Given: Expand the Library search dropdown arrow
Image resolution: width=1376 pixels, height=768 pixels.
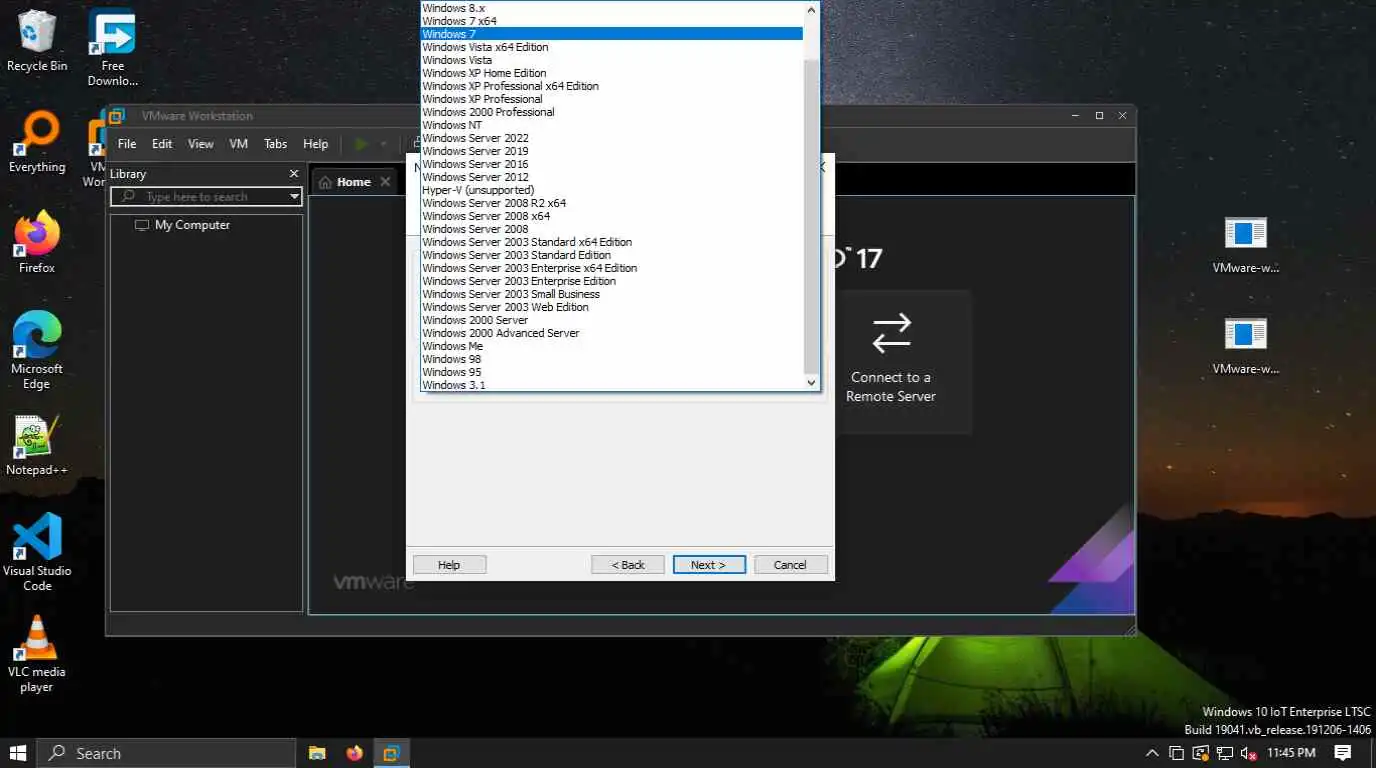Looking at the screenshot, I should point(294,197).
